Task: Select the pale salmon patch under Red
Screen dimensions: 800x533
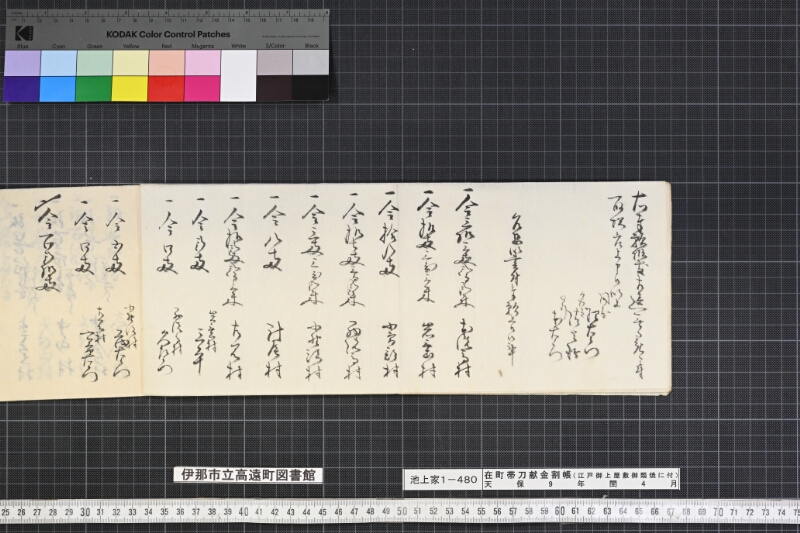Action: point(166,63)
